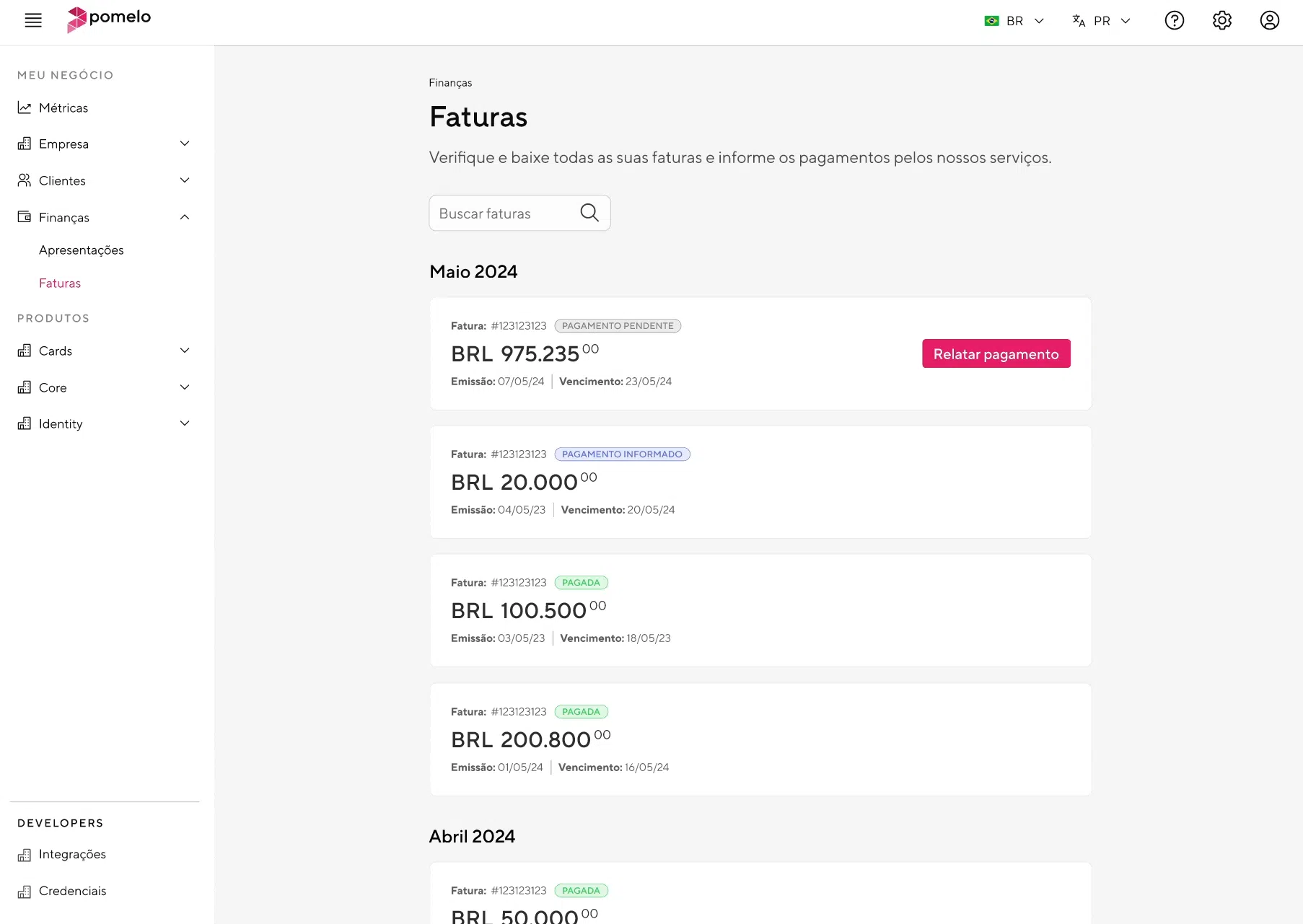Open Apresentações under Finanças
This screenshot has height=924, width=1303.
point(82,250)
